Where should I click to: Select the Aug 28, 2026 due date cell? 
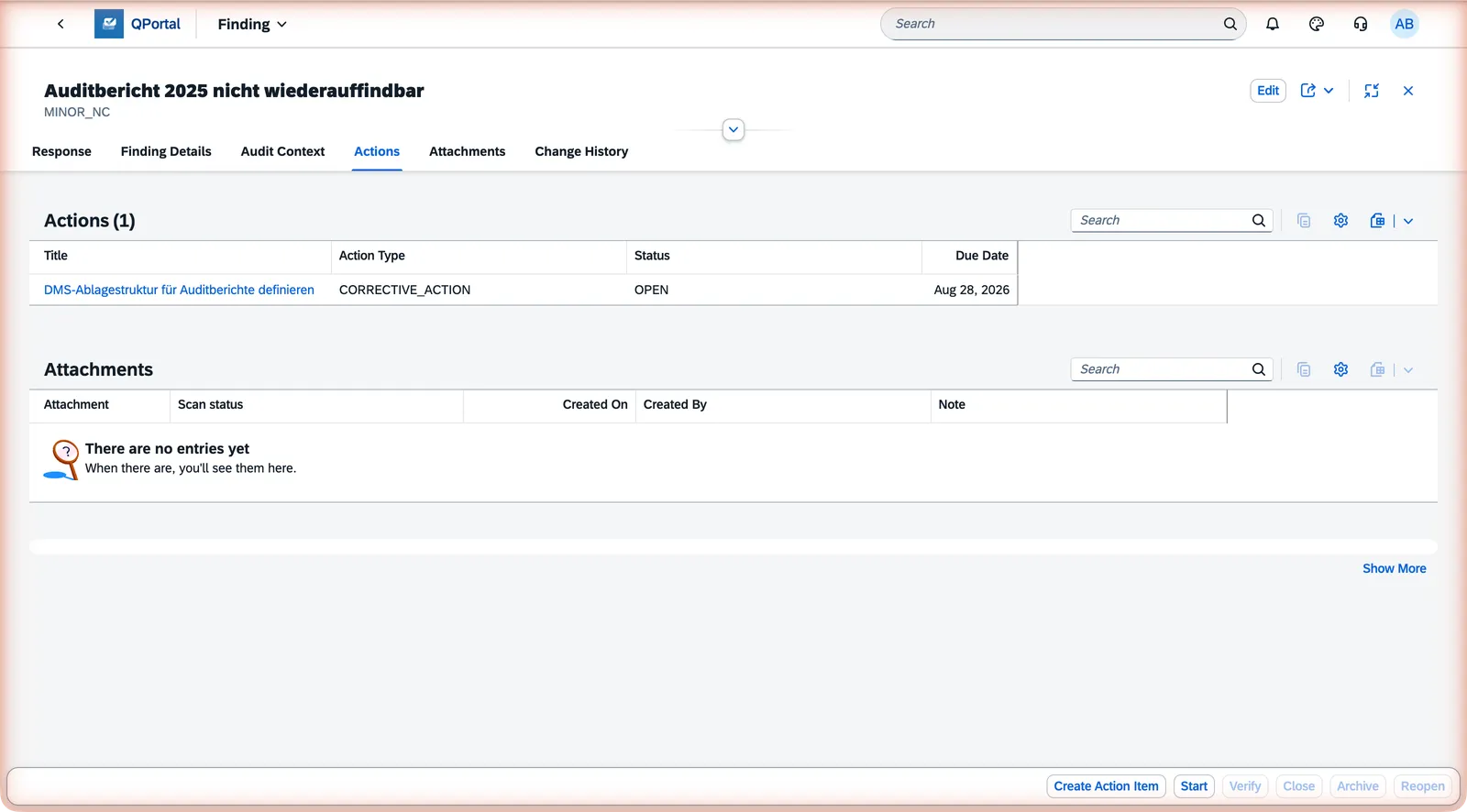pos(972,290)
